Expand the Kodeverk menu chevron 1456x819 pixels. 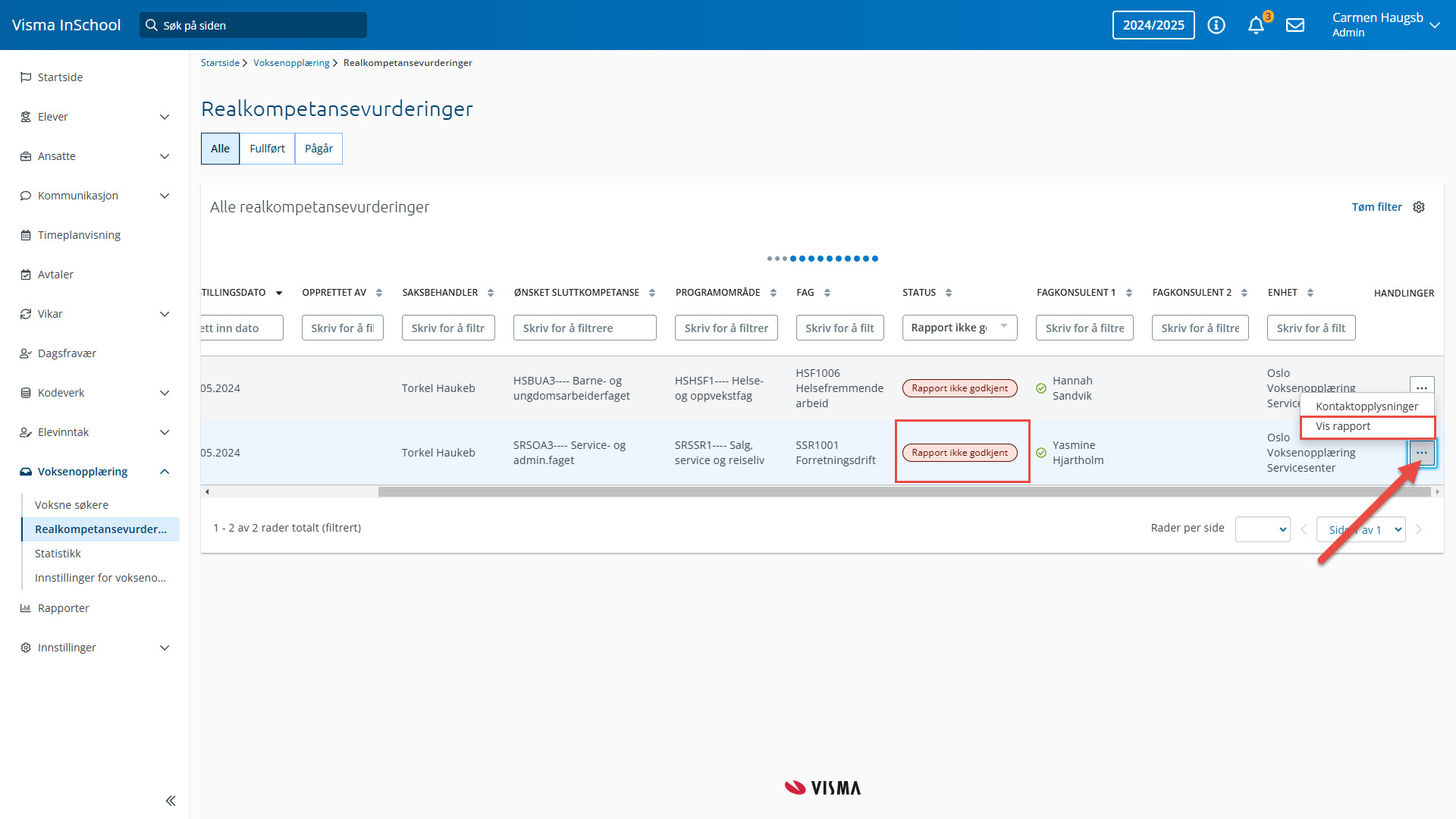pyautogui.click(x=165, y=393)
